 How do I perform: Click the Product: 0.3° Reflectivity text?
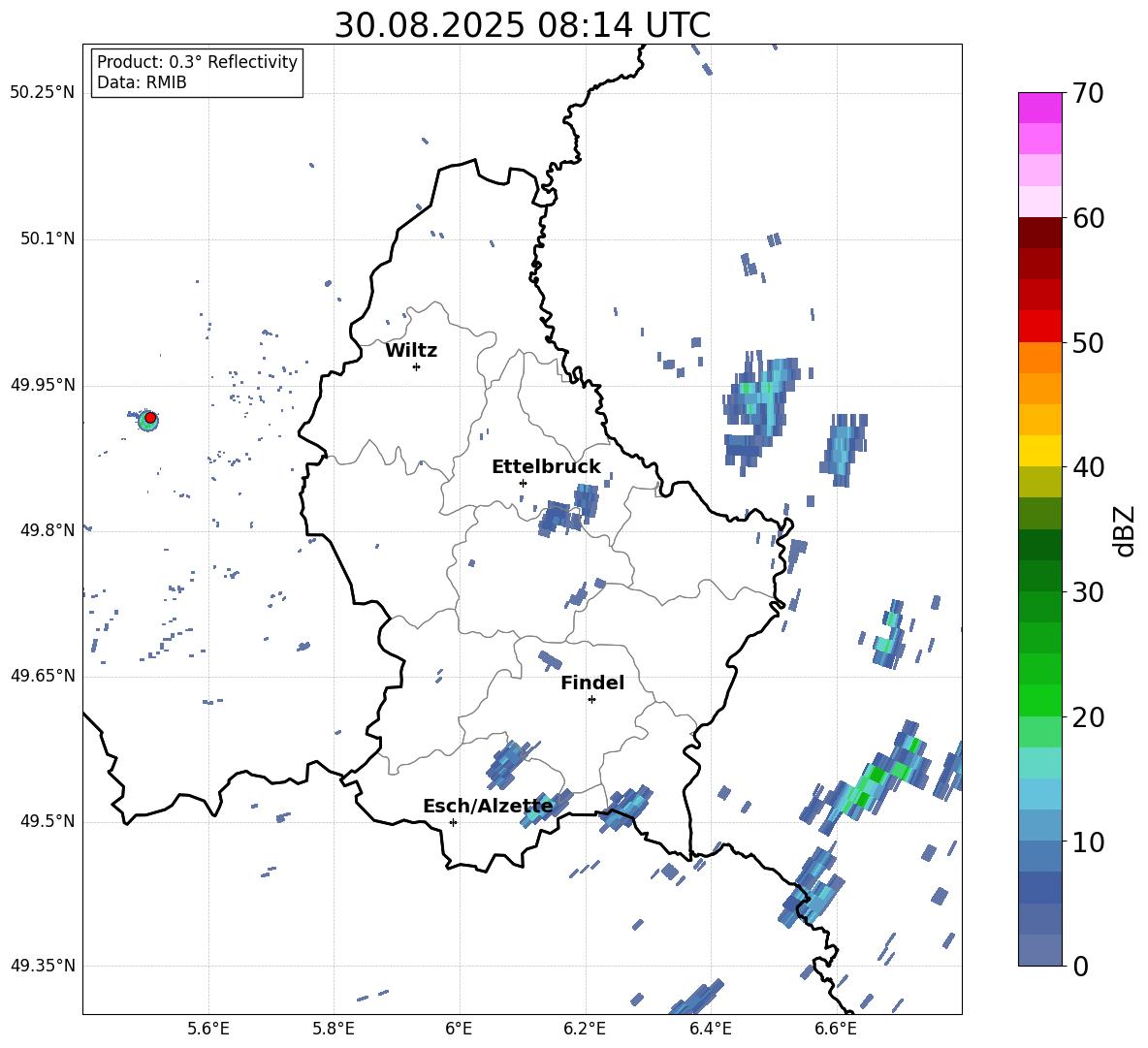(x=197, y=61)
